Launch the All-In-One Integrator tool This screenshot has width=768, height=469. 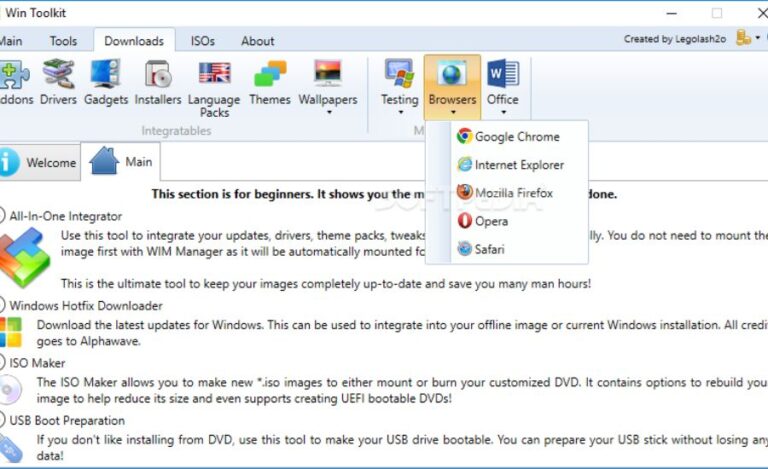click(x=65, y=215)
